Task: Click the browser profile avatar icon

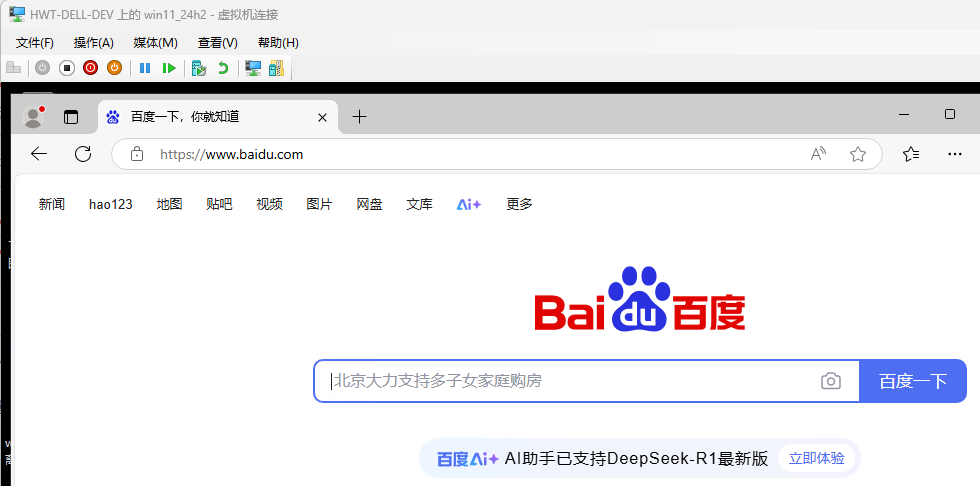Action: [x=33, y=117]
